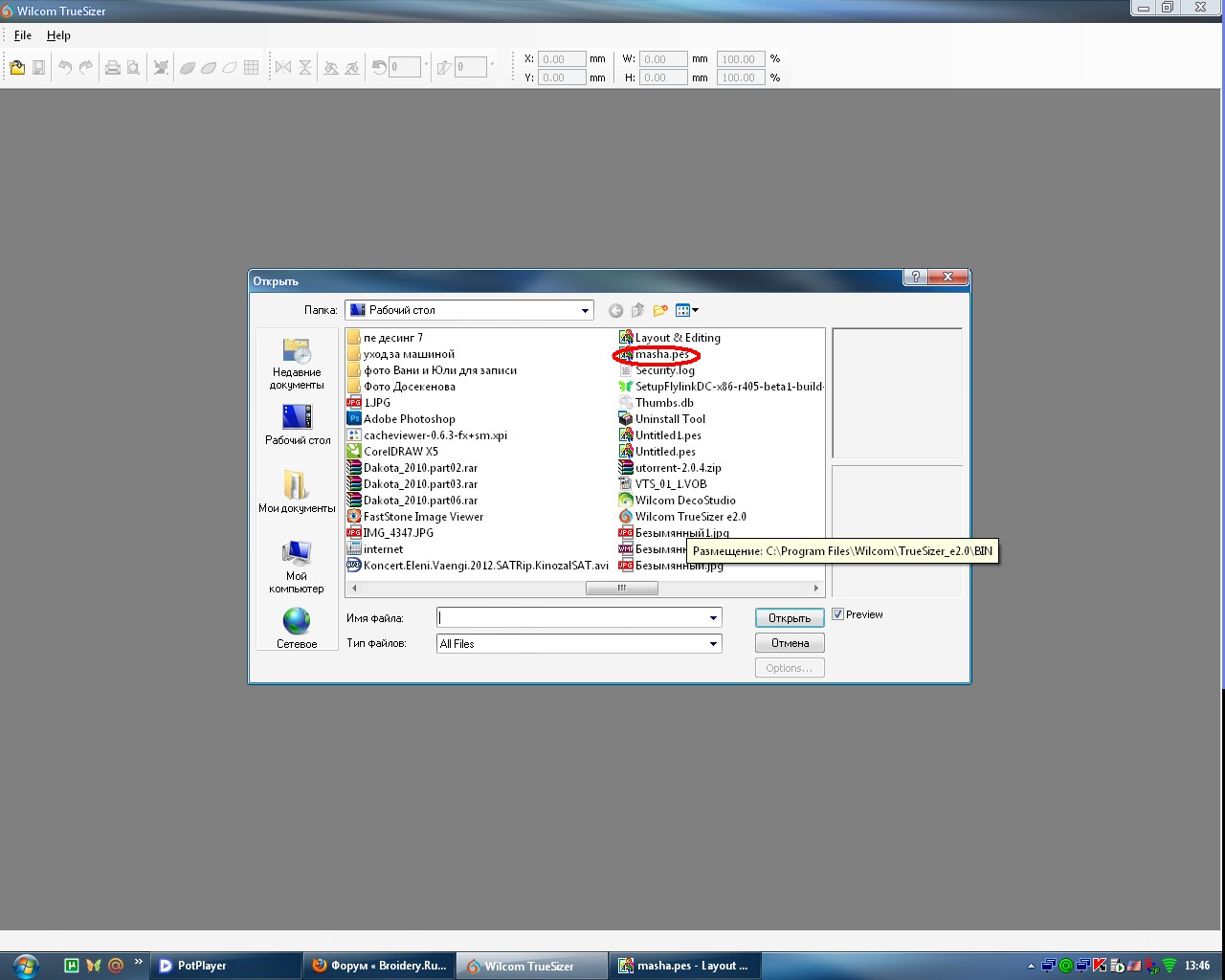Select Рабочий стол in places bar
Image resolution: width=1225 pixels, height=980 pixels.
click(297, 425)
